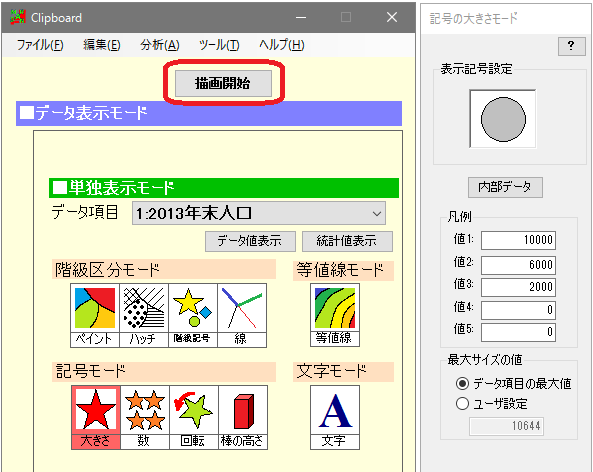
Task: Select the 大きさ size symbol icon
Action: tap(96, 418)
